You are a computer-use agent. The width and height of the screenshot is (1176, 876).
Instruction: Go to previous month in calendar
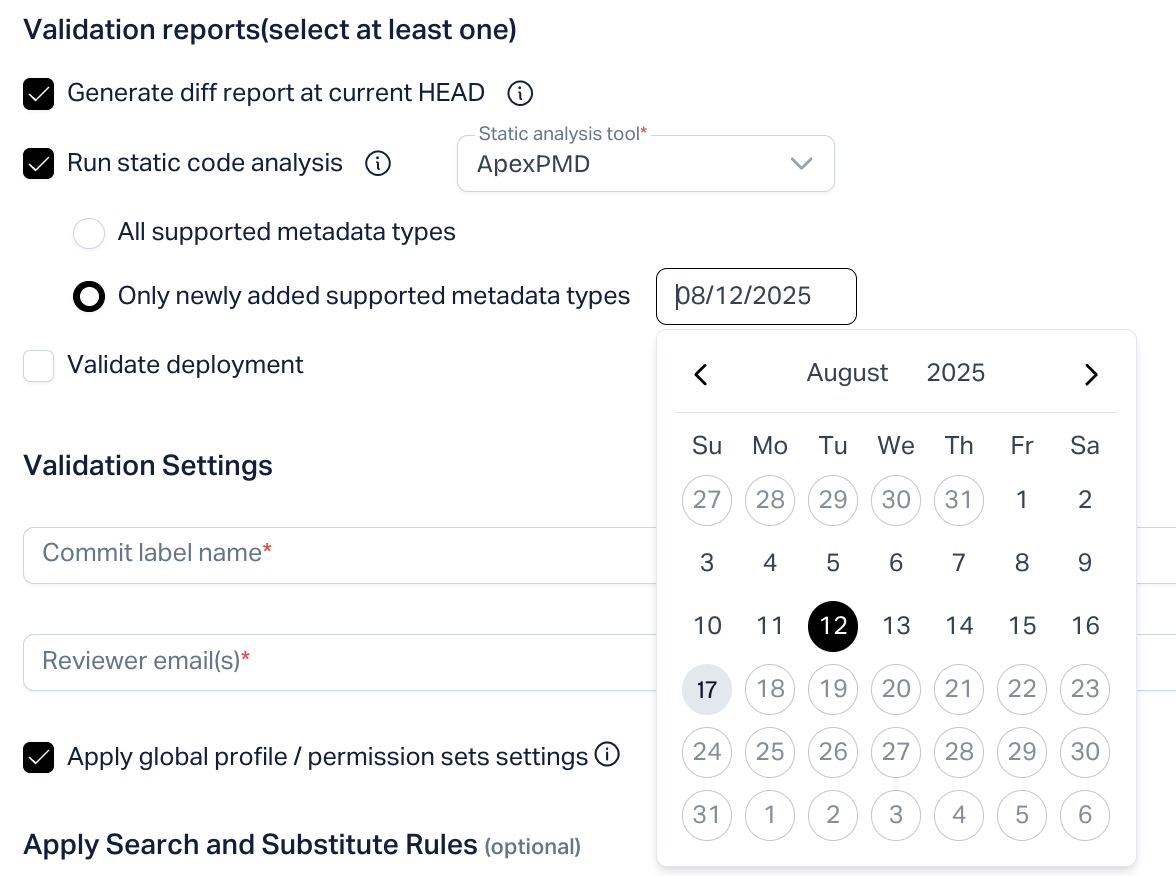tap(701, 374)
